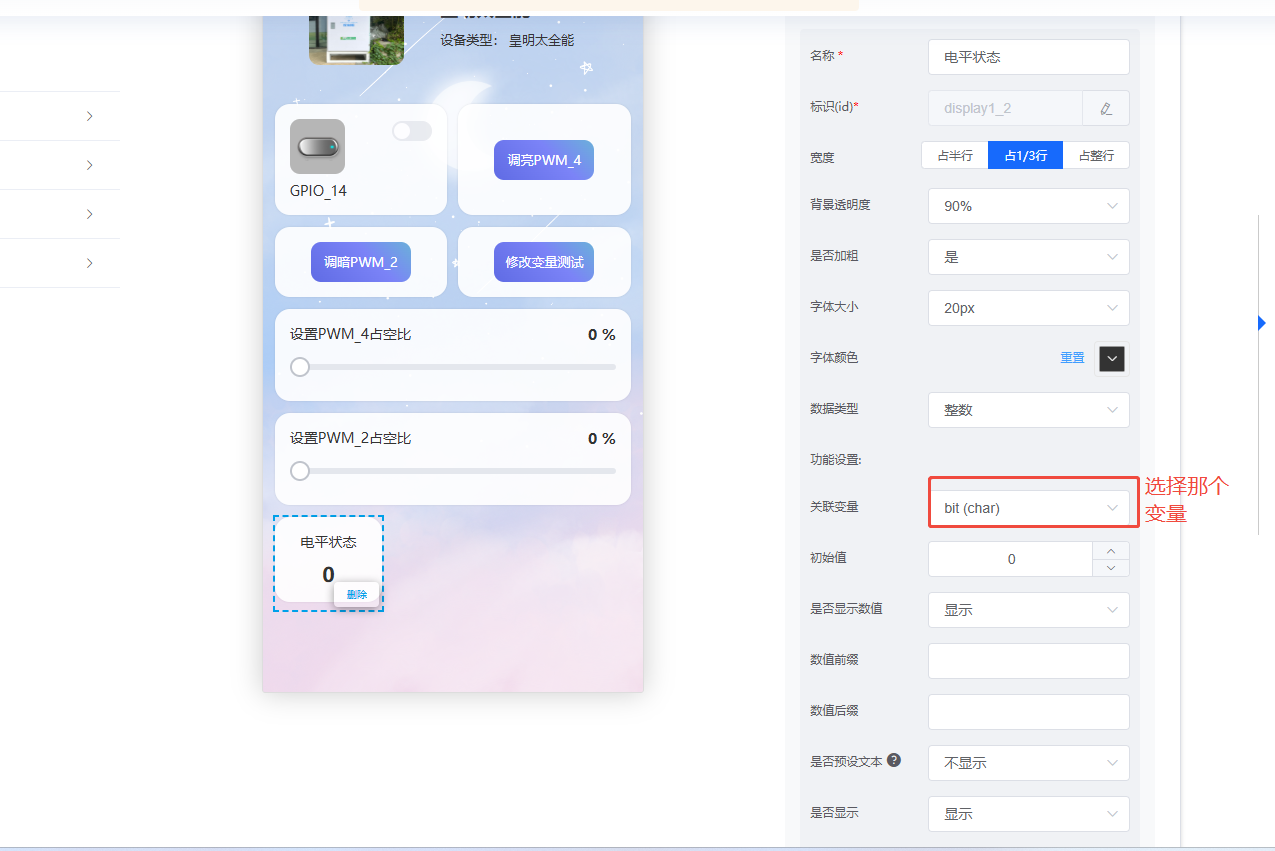
Task: Open the black font color swatch picker
Action: (x=1111, y=357)
